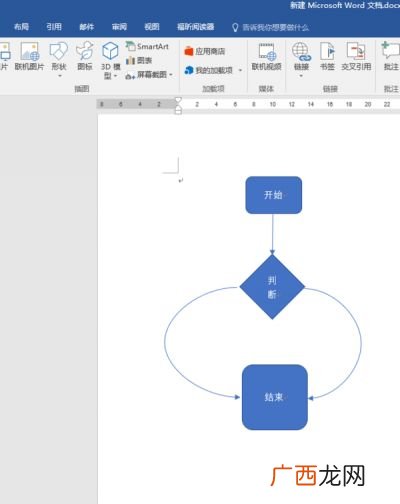The width and height of the screenshot is (400, 504).
Task: Insert Online Video (联机视频)
Action: [266, 57]
